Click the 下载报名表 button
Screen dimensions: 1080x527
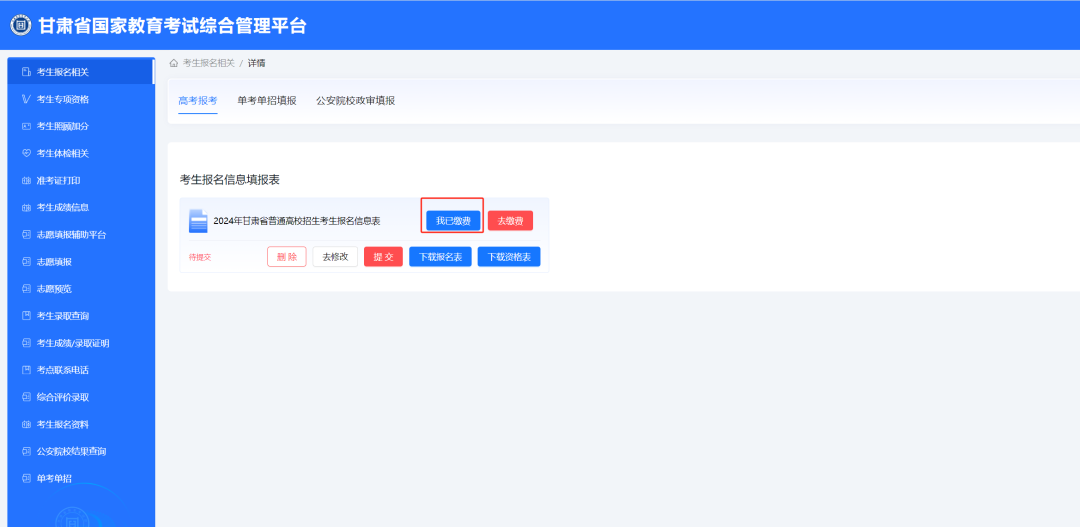pos(440,257)
